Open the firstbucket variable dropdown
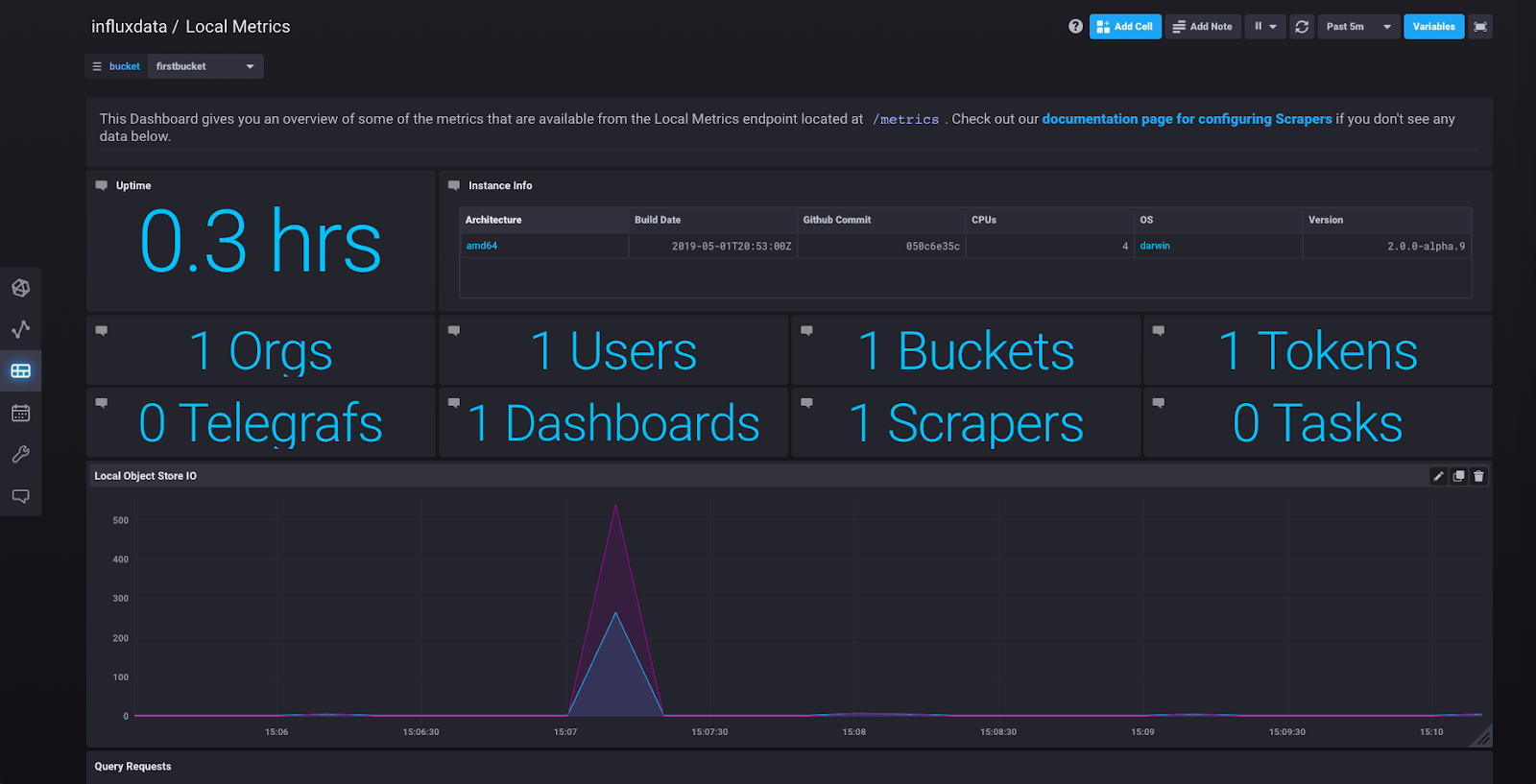 click(205, 66)
